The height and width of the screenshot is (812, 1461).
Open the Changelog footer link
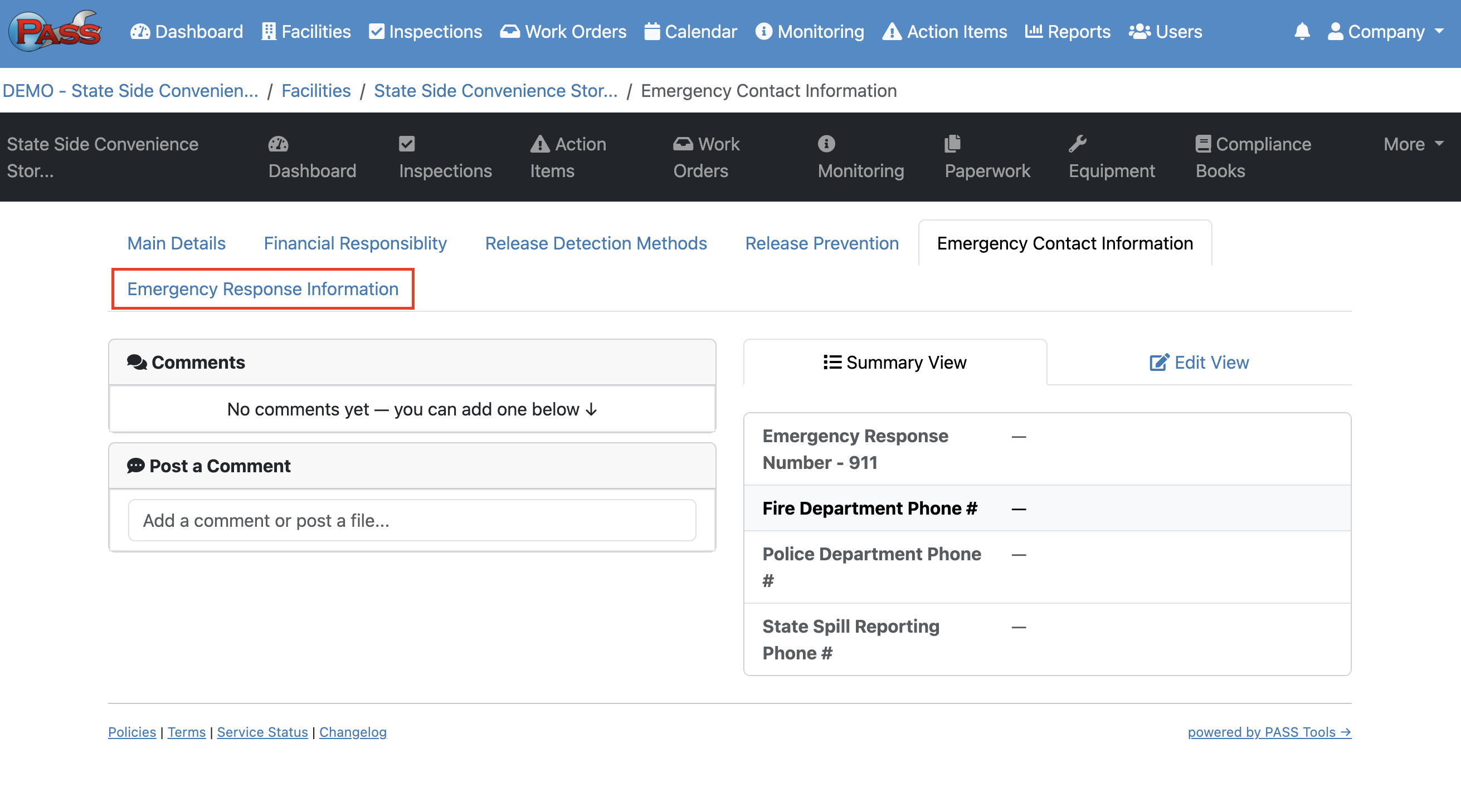click(352, 732)
